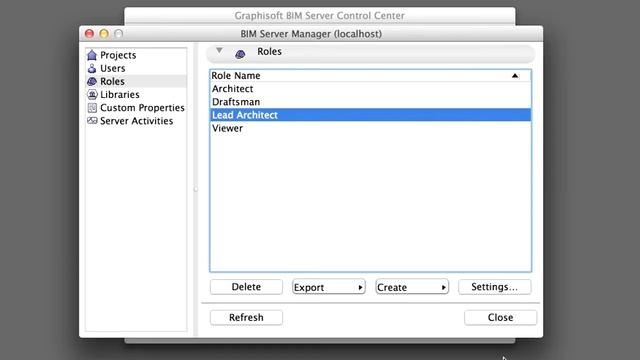Focus the Graphisoft BIM Server Control Center window

pyautogui.click(x=319, y=16)
